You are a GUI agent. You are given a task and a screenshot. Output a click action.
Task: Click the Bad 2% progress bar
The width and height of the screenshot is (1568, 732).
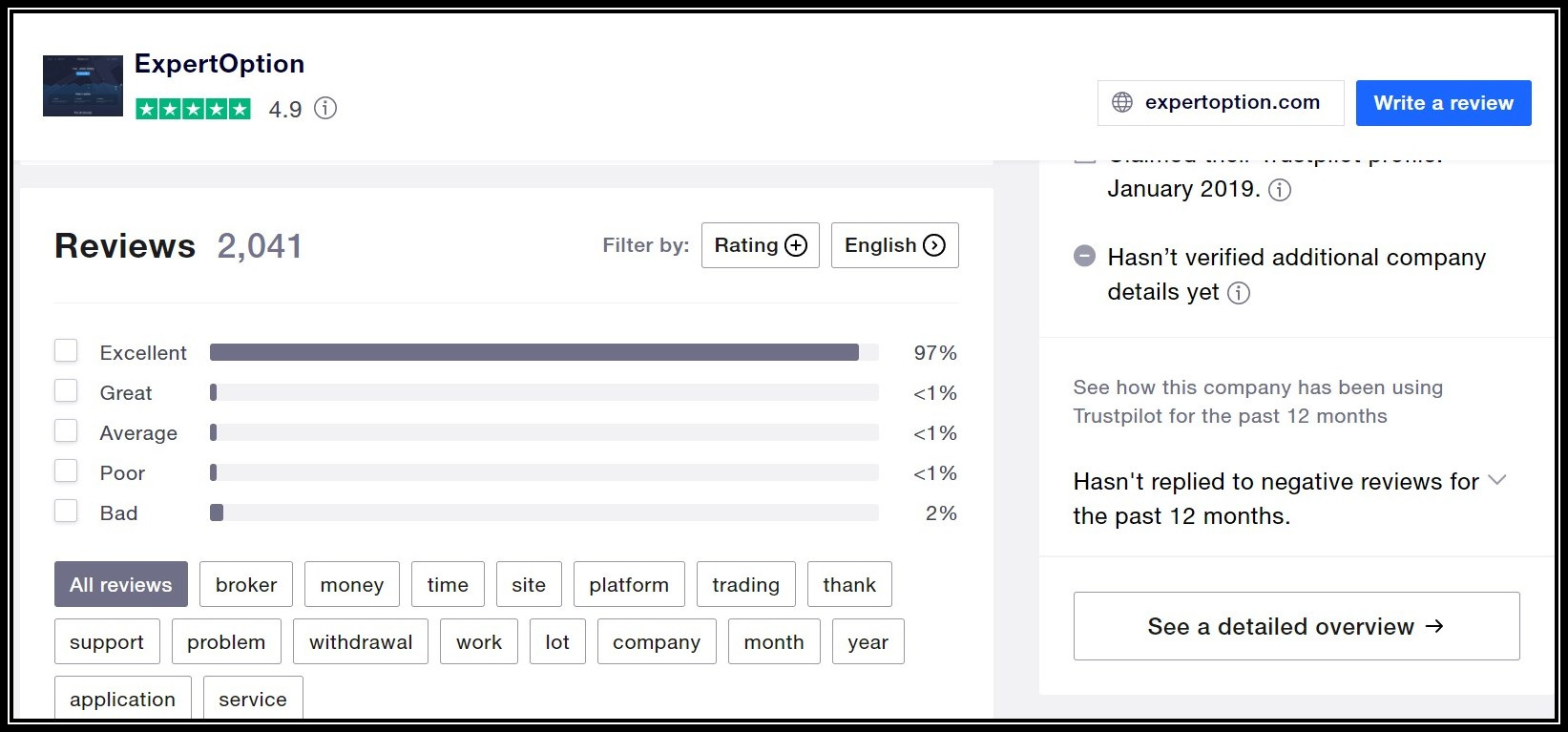point(544,512)
